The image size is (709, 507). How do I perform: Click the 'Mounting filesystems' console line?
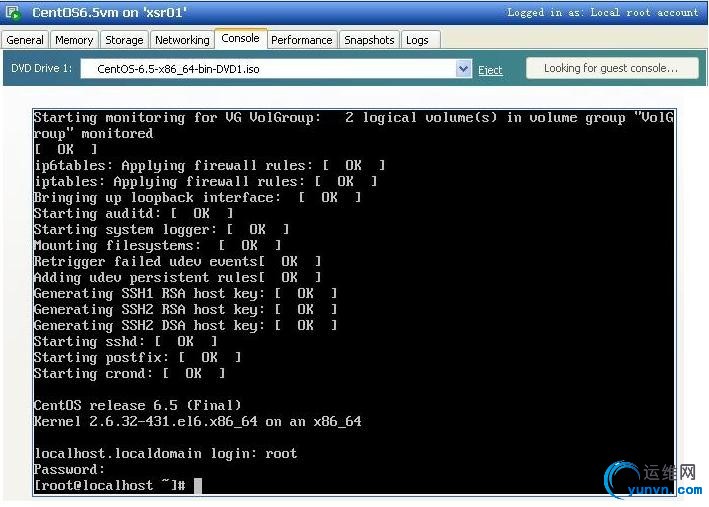(157, 245)
